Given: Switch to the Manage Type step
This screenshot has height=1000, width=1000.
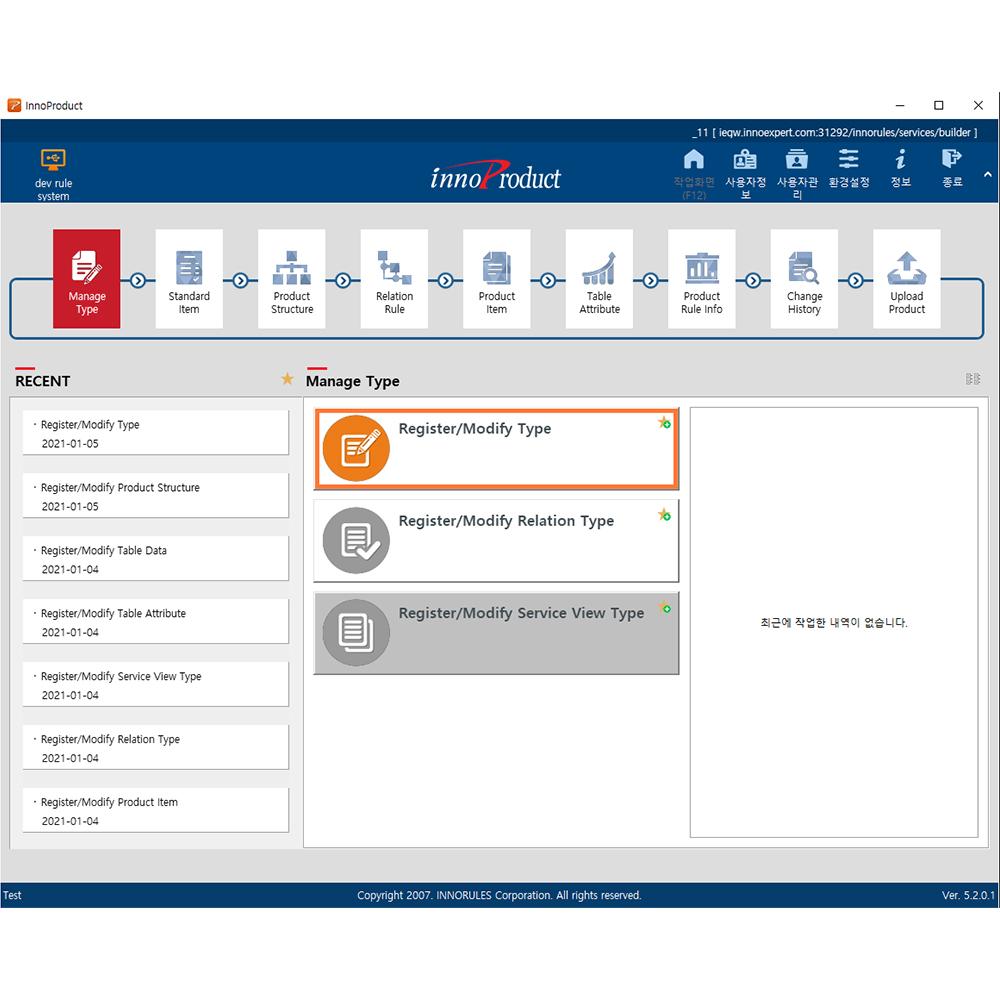Looking at the screenshot, I should 86,278.
